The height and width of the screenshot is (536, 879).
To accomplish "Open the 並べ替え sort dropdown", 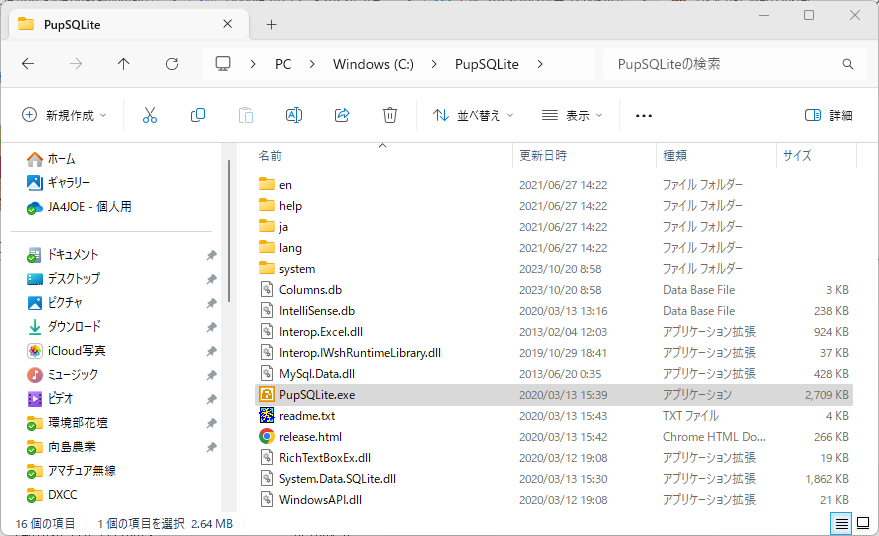I will (473, 115).
